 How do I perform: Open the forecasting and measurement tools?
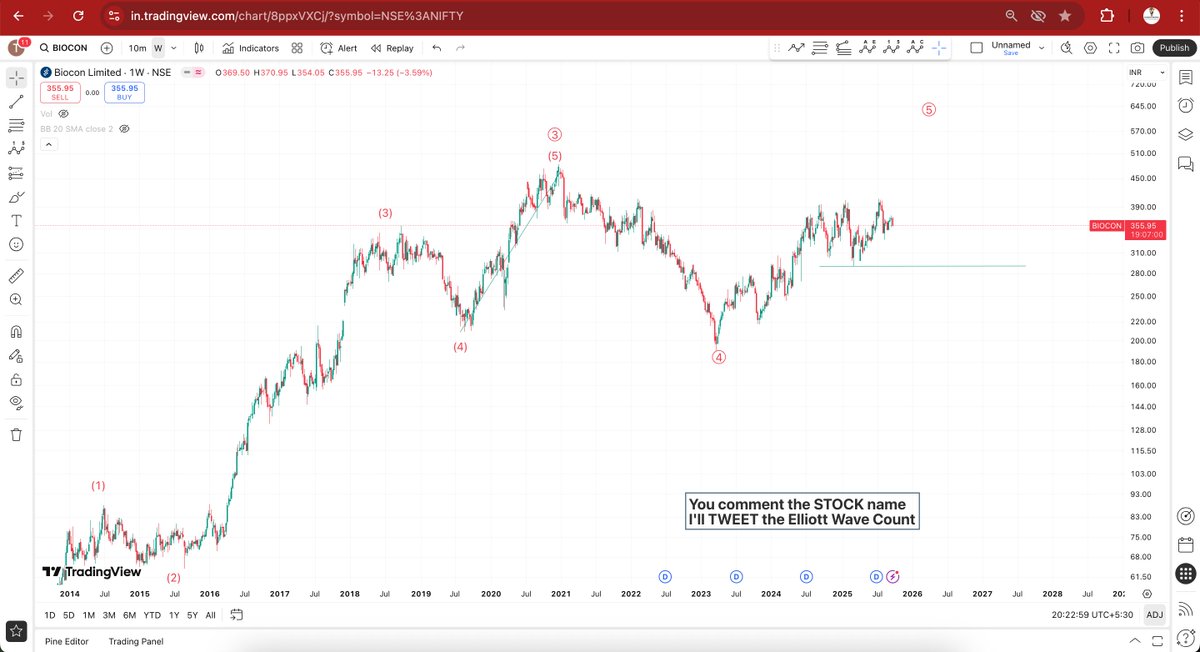point(16,173)
